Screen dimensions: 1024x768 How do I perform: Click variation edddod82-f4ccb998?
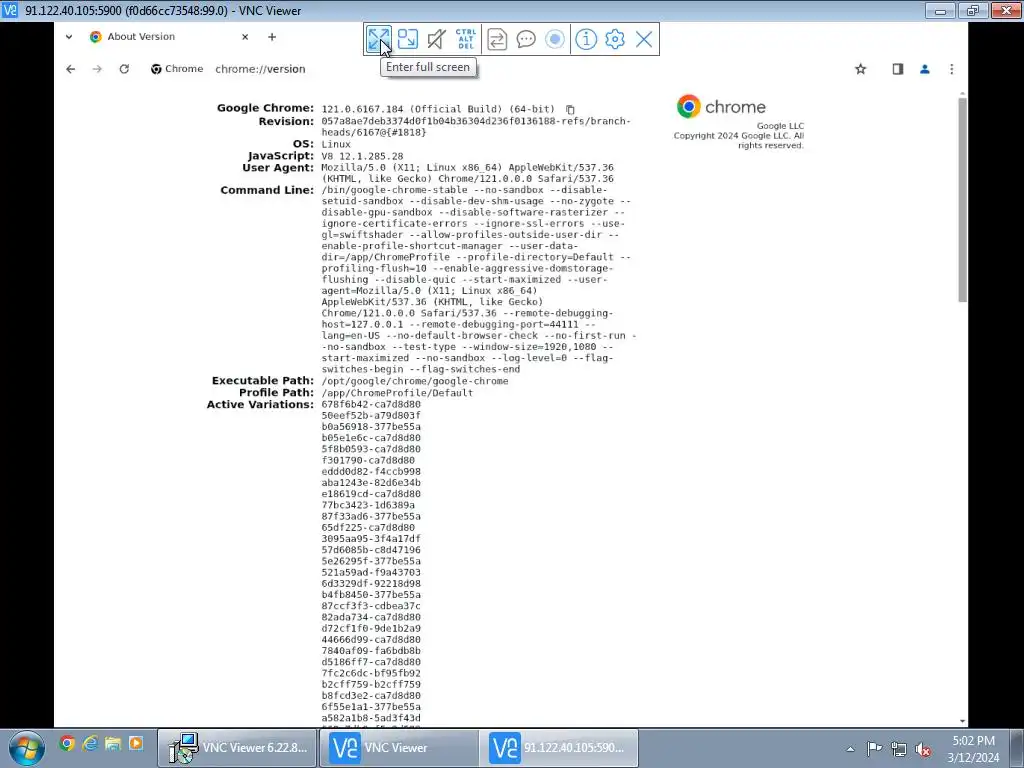[371, 472]
